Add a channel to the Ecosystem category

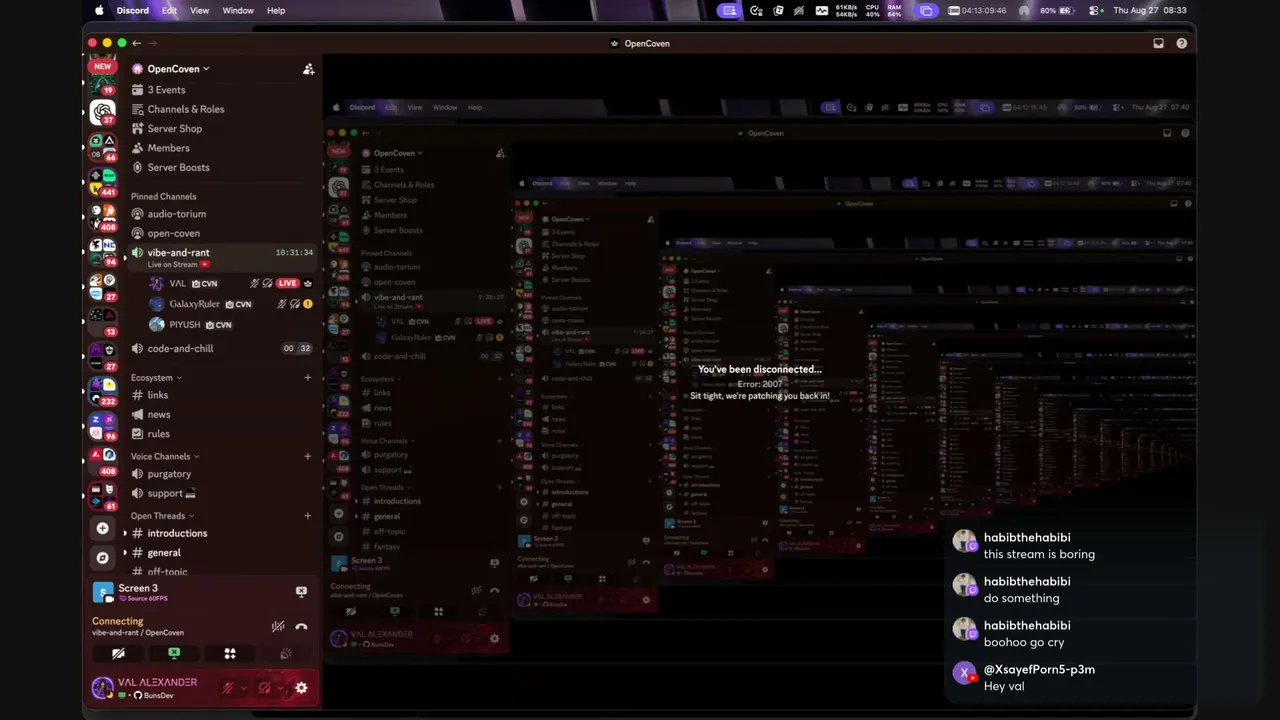tap(308, 378)
